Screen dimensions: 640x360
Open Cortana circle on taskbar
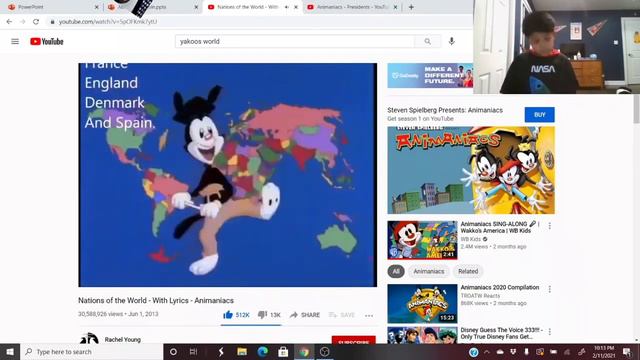[x=173, y=352]
